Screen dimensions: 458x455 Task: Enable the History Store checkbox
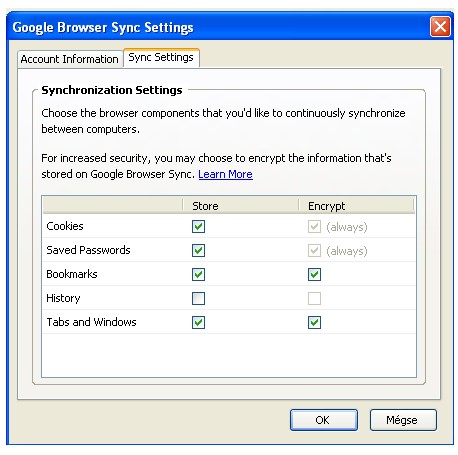198,298
